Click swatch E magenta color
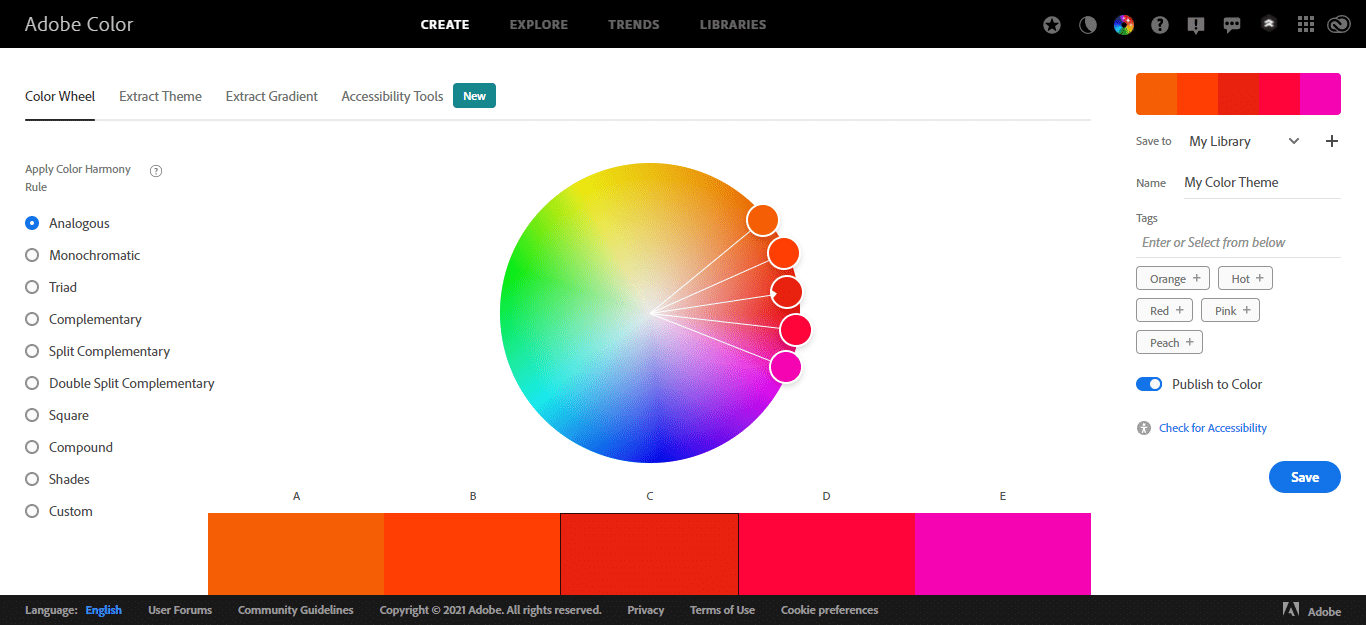The image size is (1366, 625). pyautogui.click(x=1003, y=554)
